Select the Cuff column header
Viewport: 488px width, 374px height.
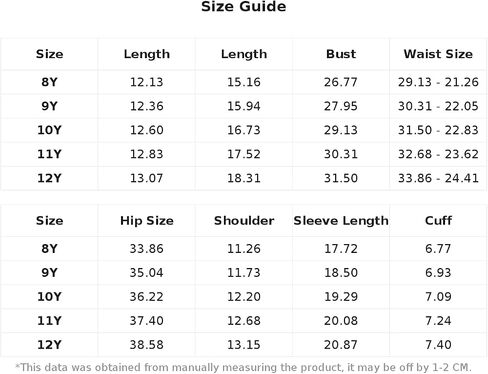(x=438, y=221)
